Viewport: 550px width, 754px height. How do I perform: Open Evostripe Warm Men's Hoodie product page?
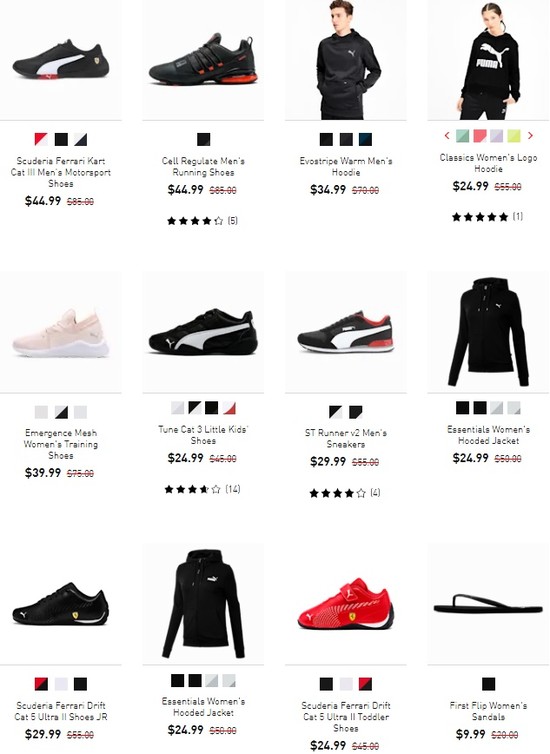click(x=346, y=166)
